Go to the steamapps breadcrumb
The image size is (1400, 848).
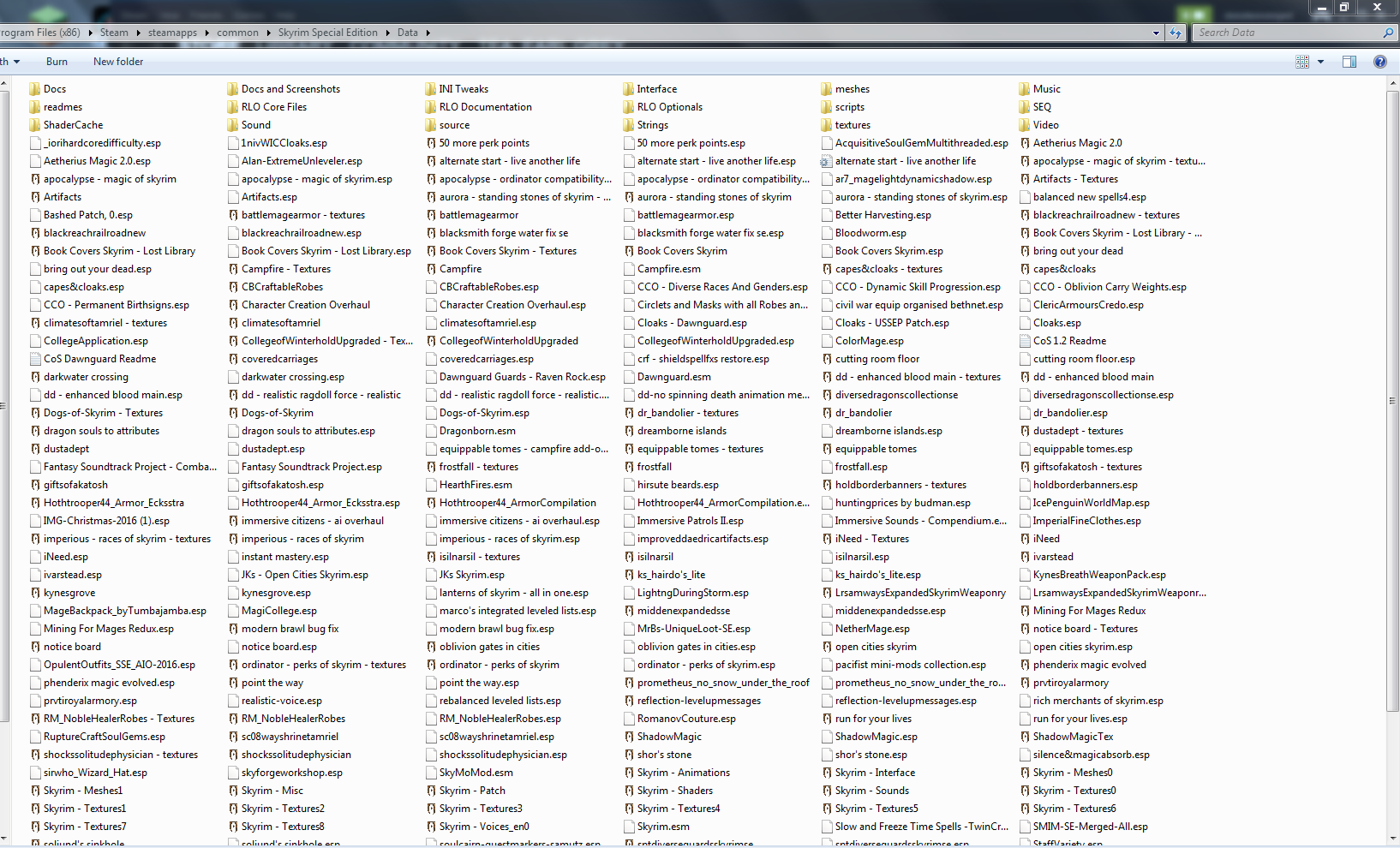tap(172, 33)
